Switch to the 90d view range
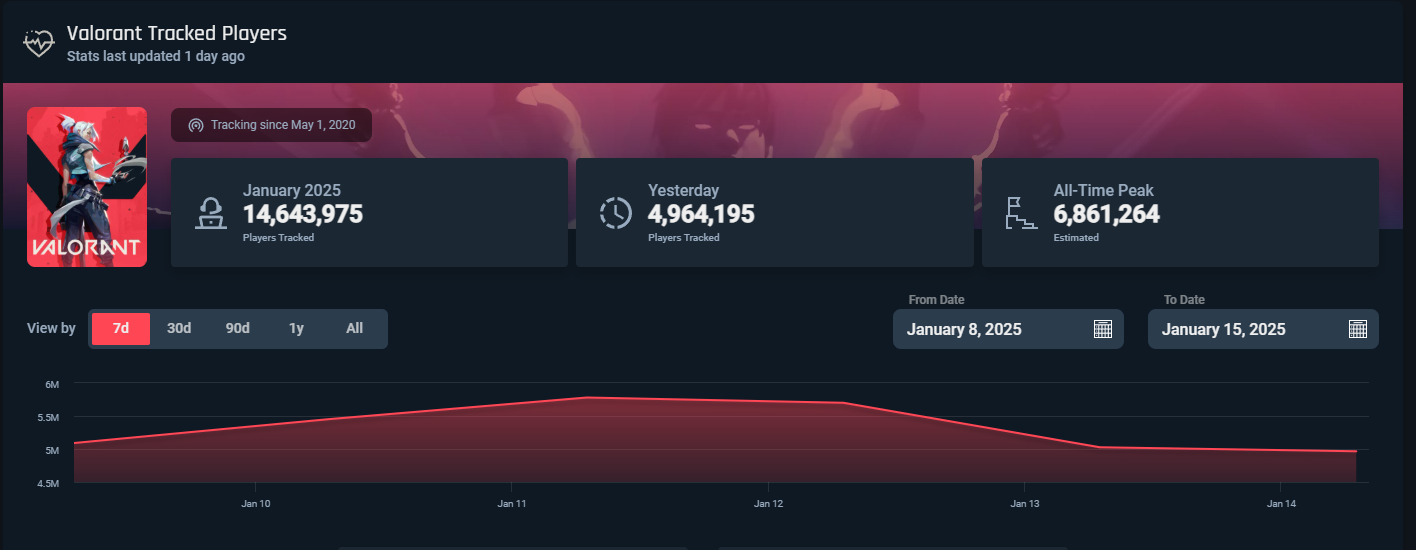Screen dimensions: 1416x550 coord(238,329)
